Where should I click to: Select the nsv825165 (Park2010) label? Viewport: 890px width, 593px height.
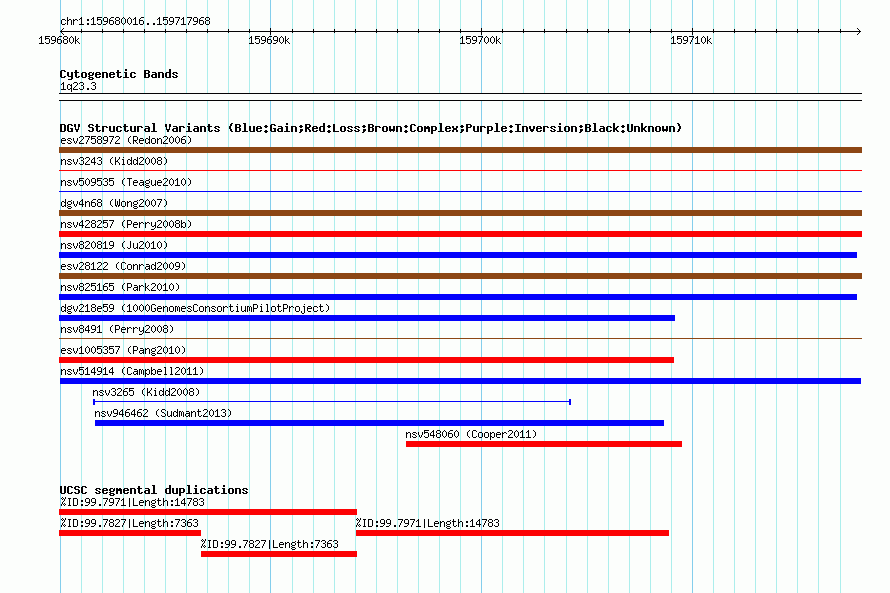(x=120, y=287)
